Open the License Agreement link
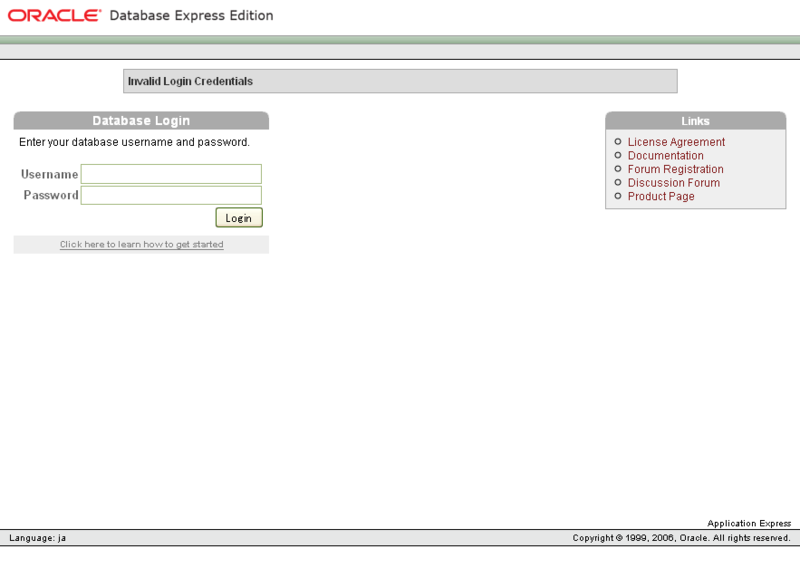This screenshot has height=578, width=800. click(676, 142)
